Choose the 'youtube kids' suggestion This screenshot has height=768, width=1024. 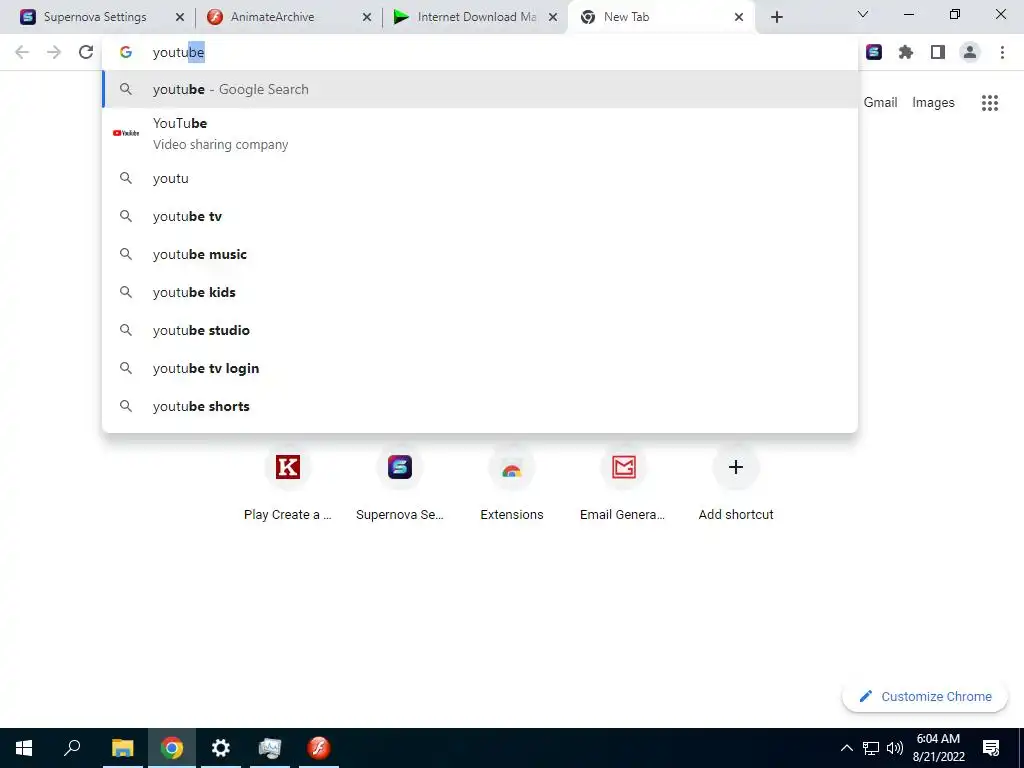(480, 292)
